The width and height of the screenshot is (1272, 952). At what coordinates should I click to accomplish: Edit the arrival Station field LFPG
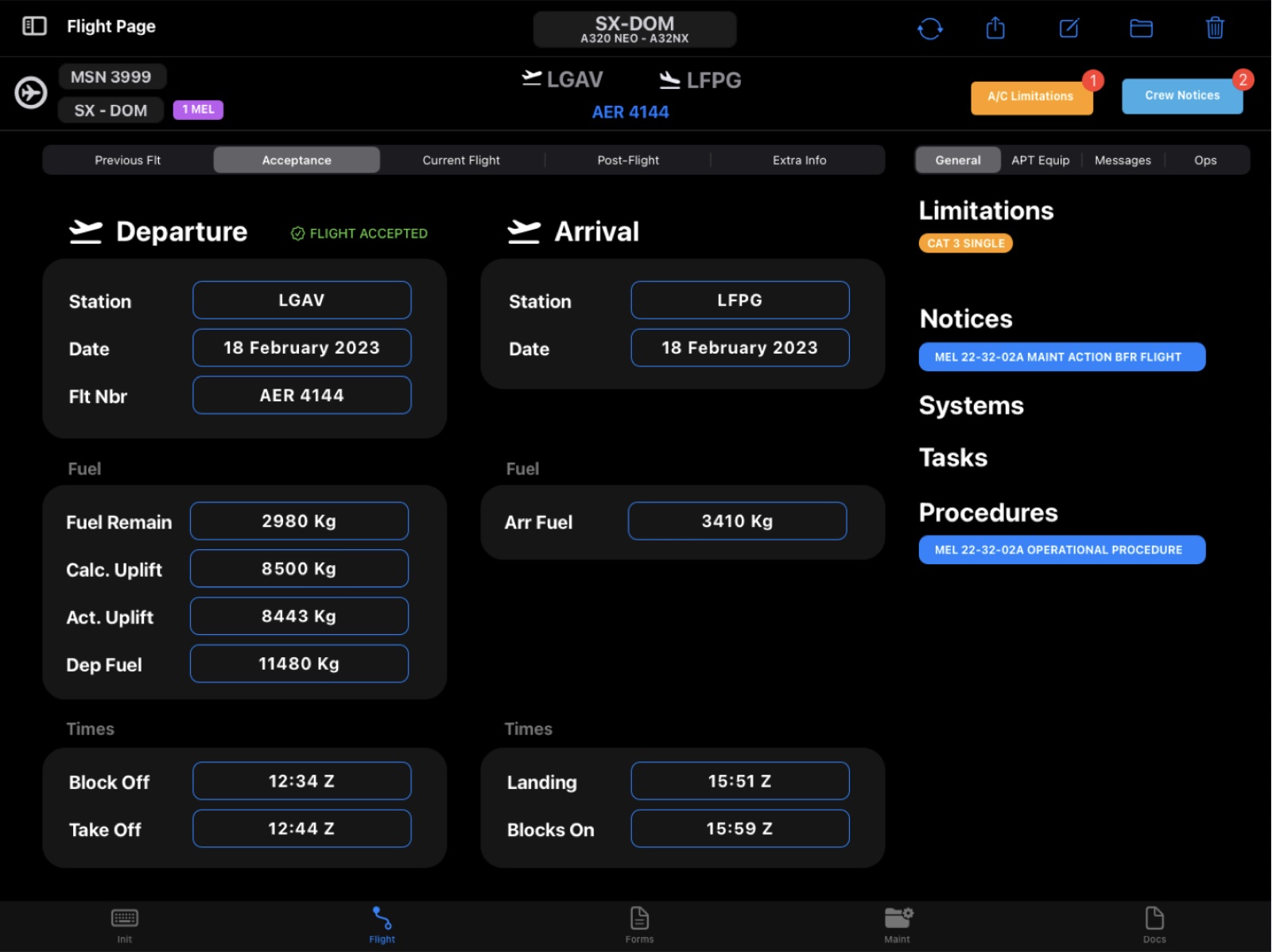pyautogui.click(x=740, y=300)
